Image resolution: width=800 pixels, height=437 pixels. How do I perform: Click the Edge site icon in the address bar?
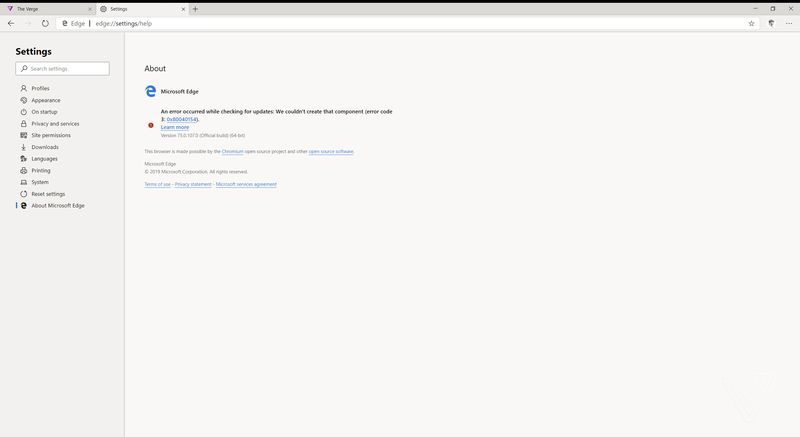point(65,23)
